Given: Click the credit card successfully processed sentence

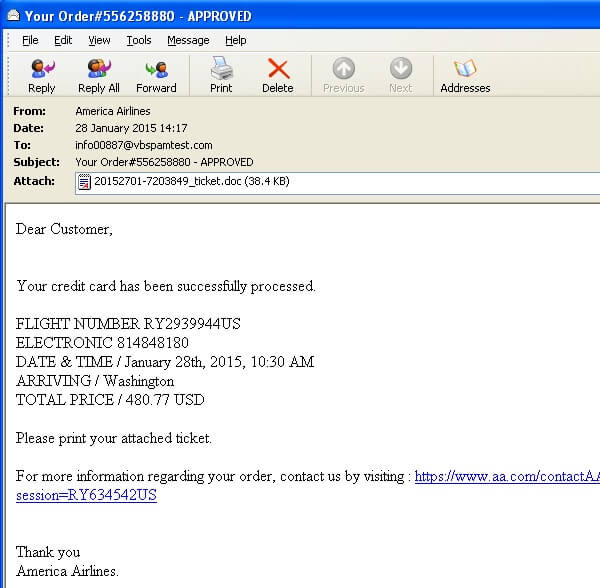Looking at the screenshot, I should click(x=166, y=286).
